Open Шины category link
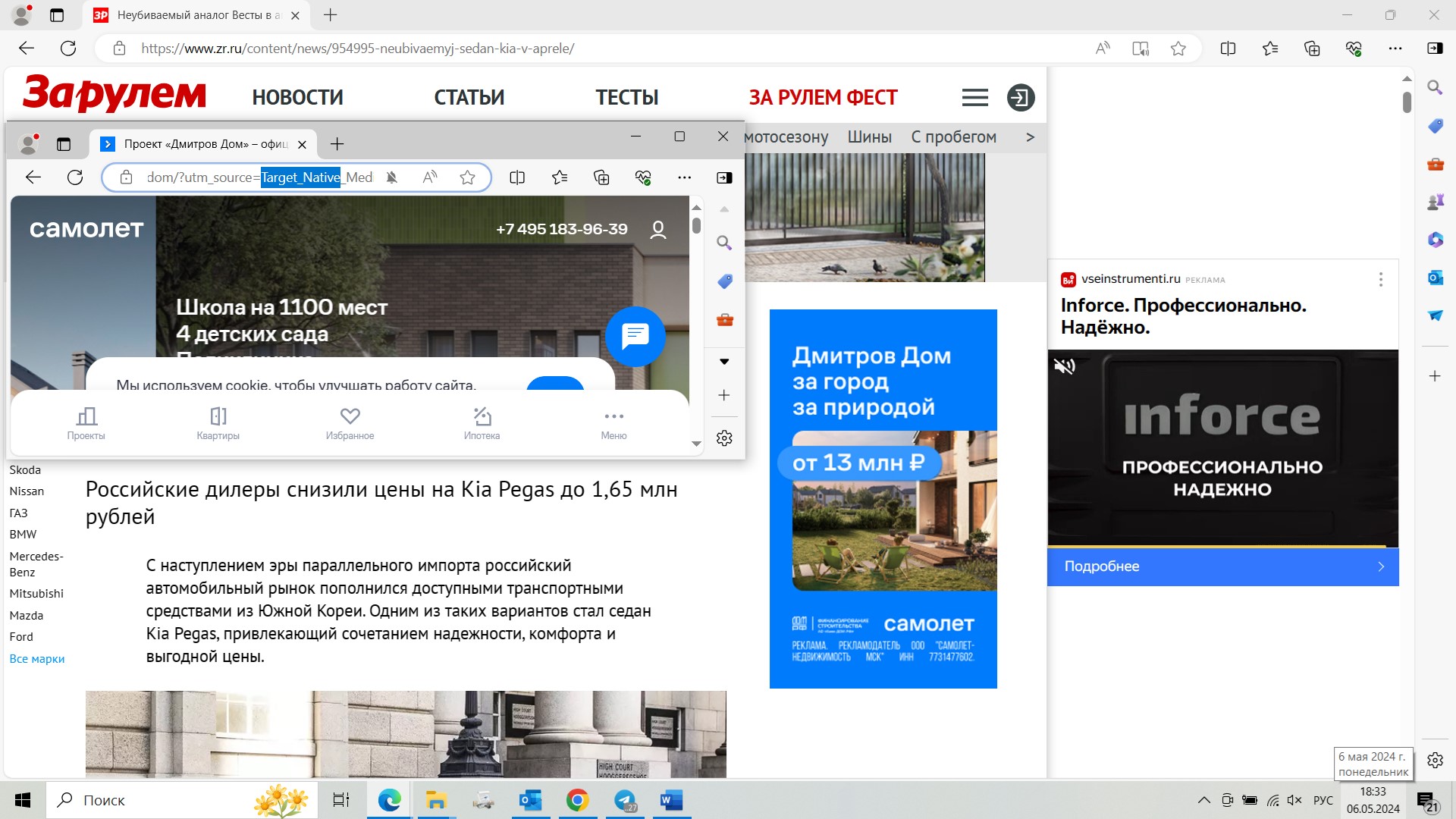1456x819 pixels. 869,137
